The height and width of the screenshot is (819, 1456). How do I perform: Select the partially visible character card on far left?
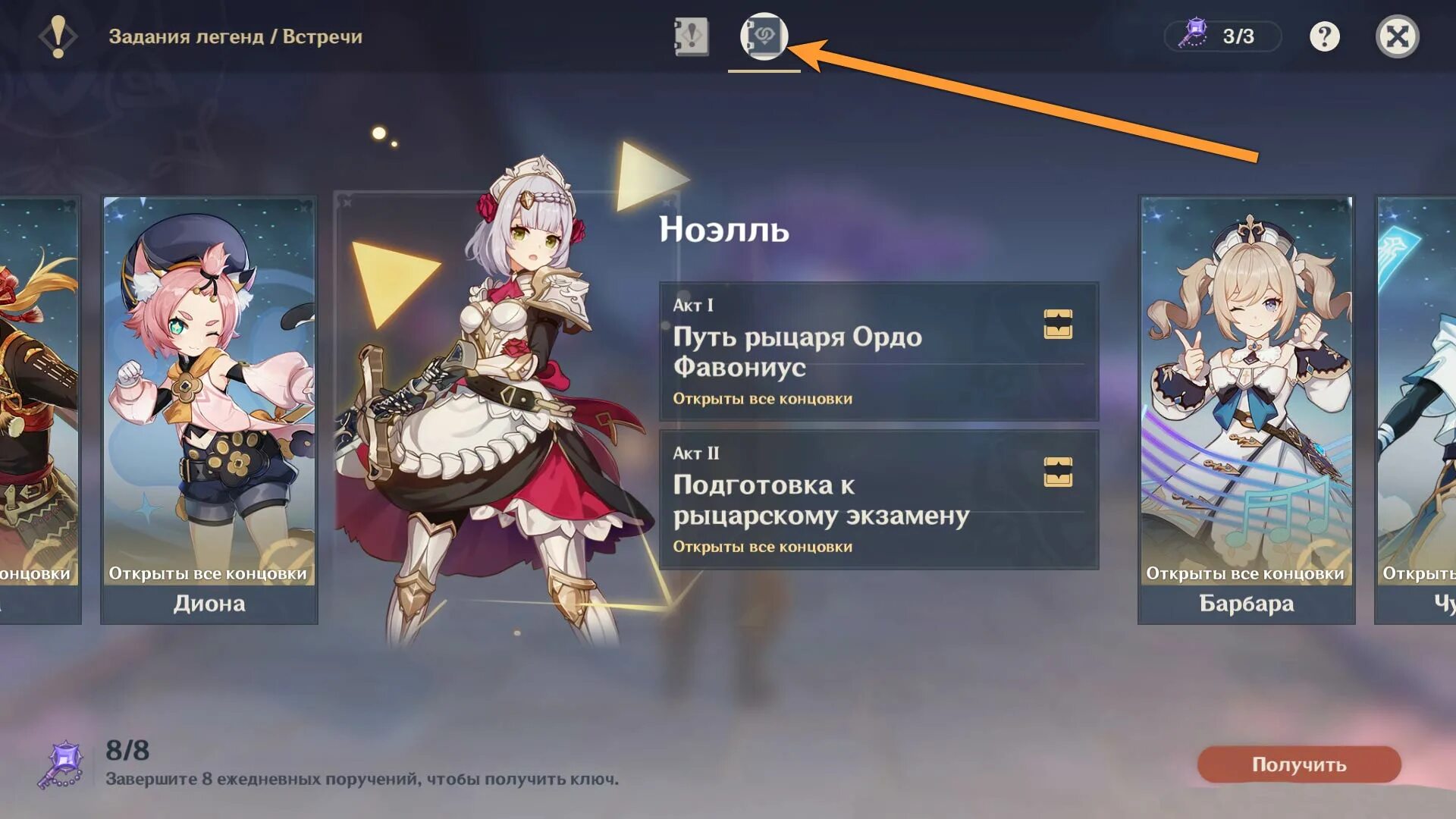[40, 409]
